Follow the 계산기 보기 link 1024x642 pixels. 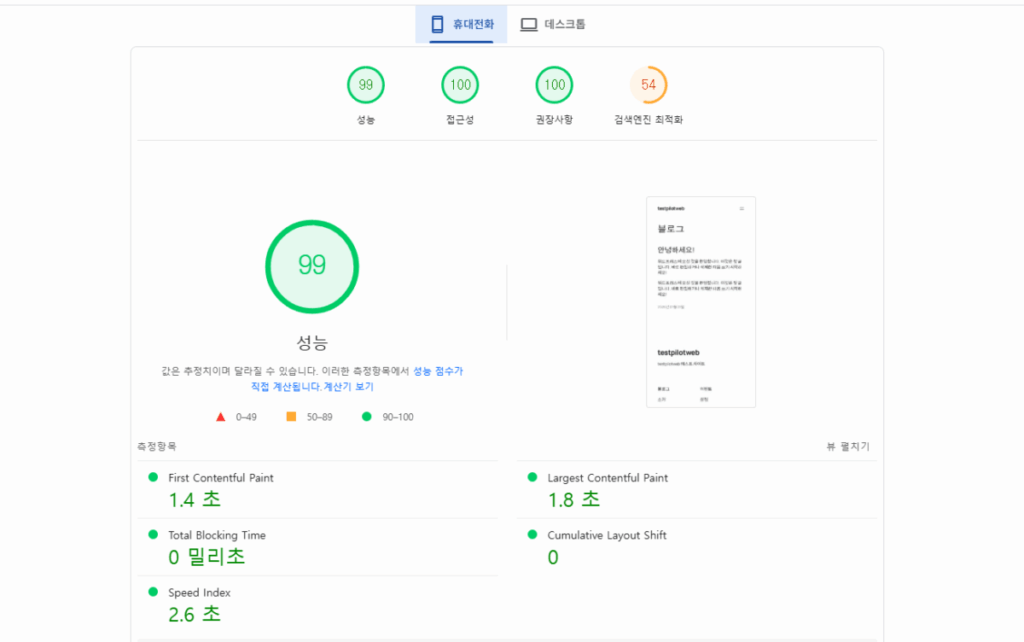[348, 386]
